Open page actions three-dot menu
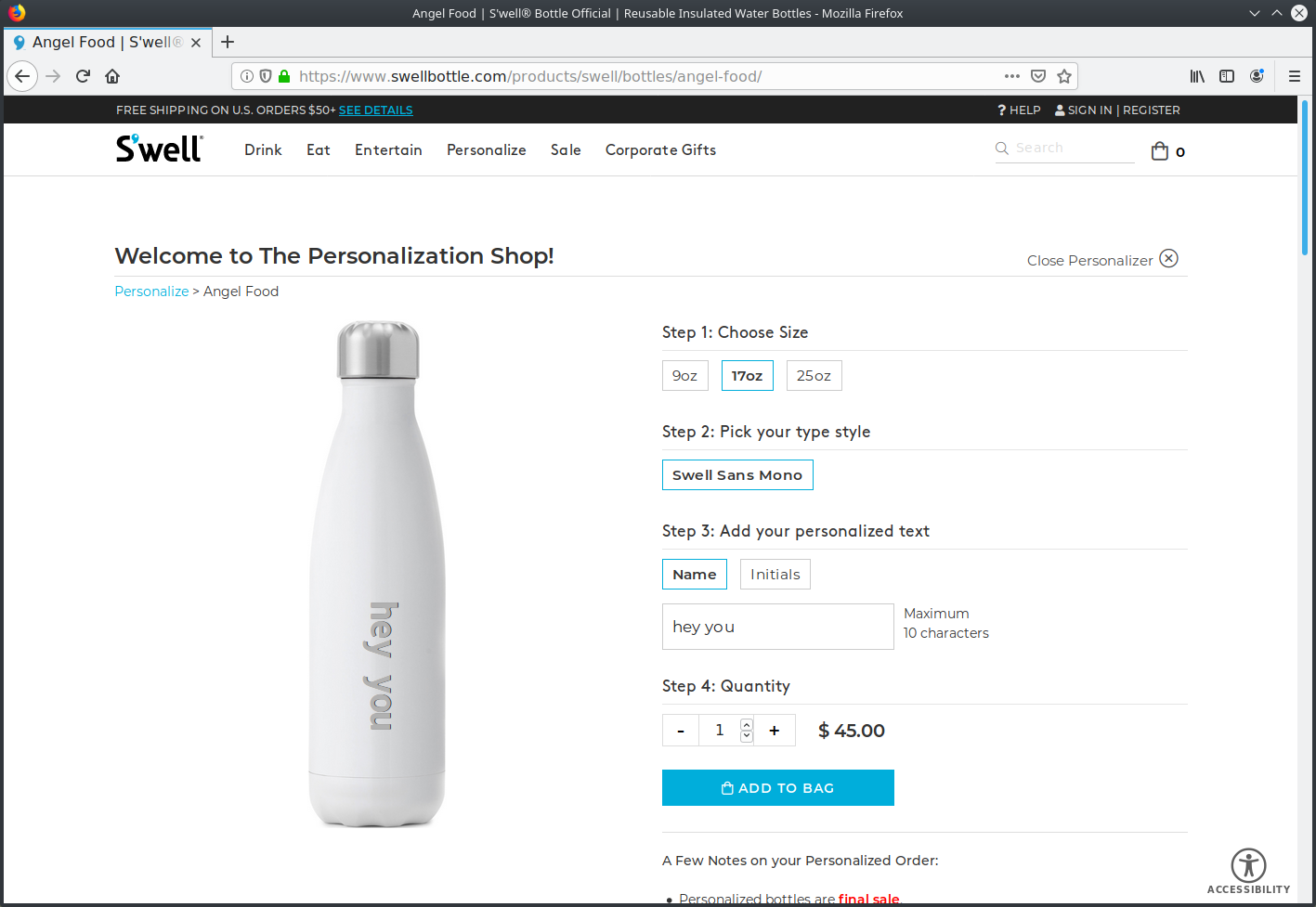 (1012, 76)
